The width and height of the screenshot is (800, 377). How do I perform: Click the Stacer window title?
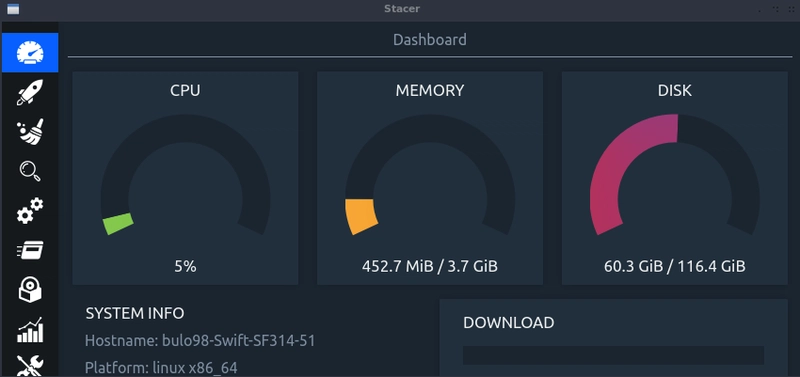pos(402,9)
